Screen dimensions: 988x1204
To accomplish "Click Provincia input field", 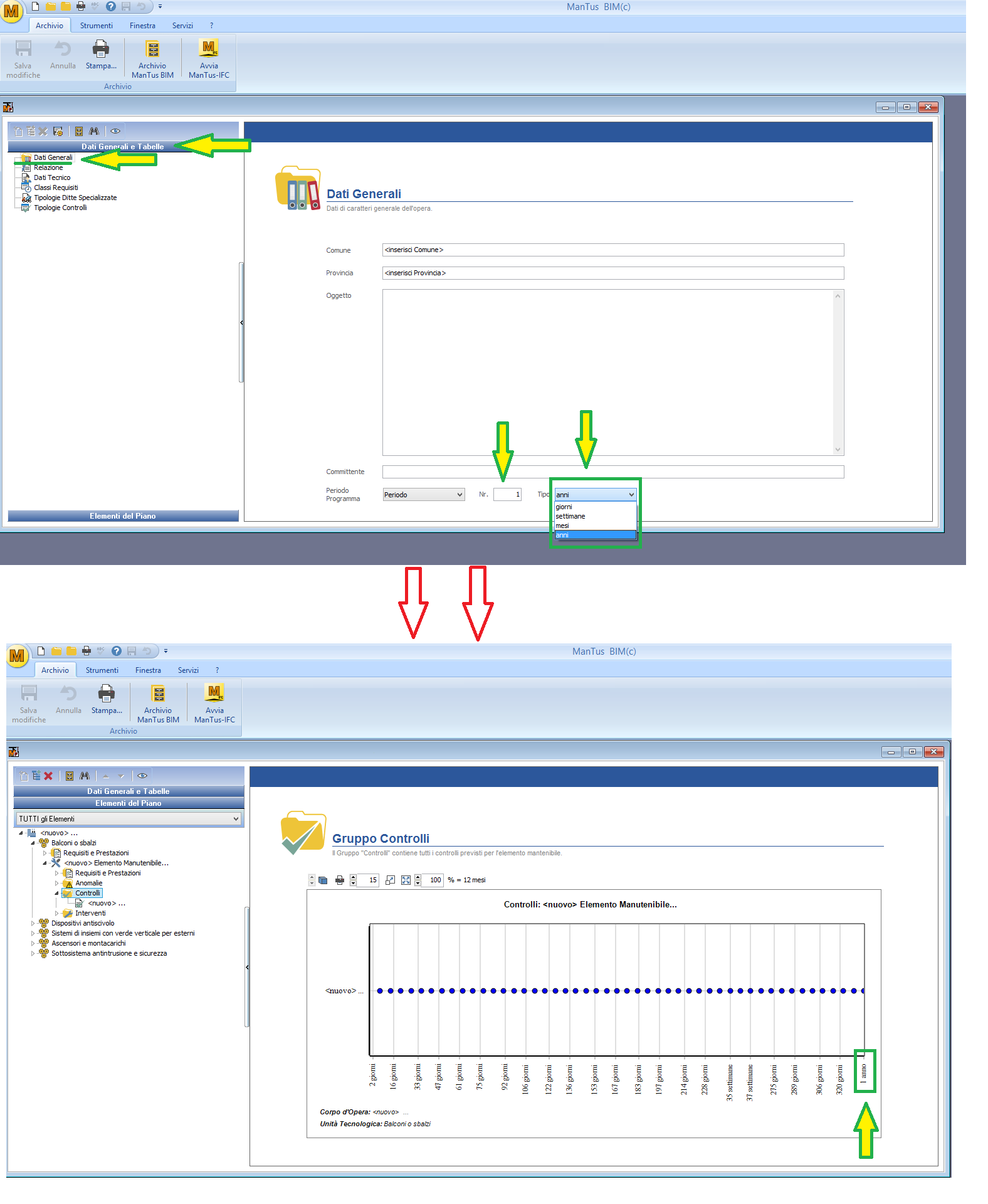I will (x=613, y=273).
